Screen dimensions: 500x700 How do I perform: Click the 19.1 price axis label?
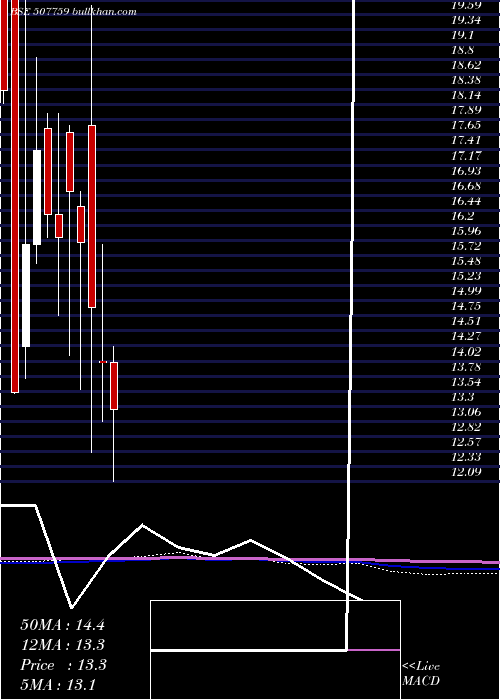point(462,35)
